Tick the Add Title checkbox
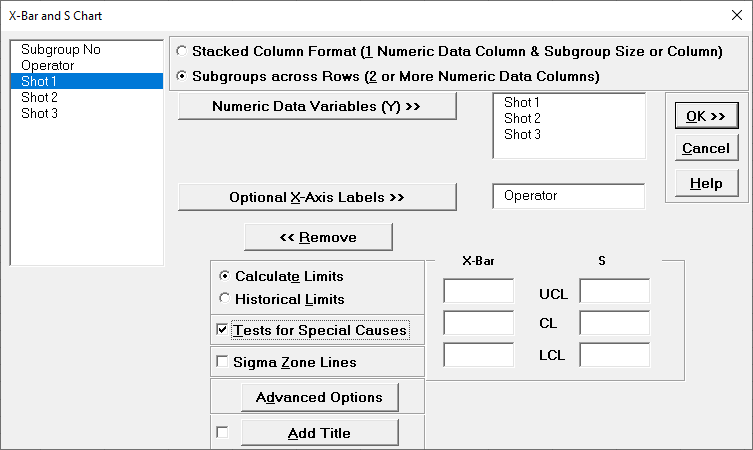This screenshot has height=450, width=753. (222, 432)
